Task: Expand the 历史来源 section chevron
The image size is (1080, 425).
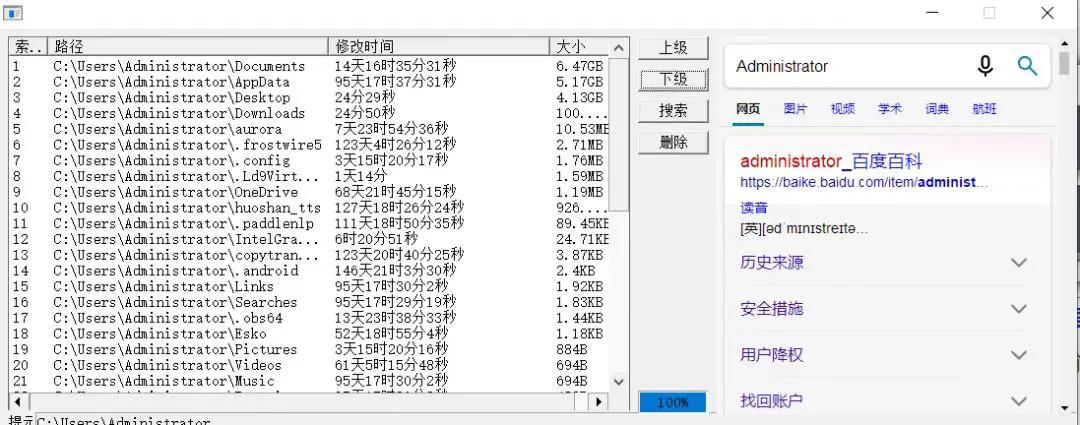Action: [1019, 262]
